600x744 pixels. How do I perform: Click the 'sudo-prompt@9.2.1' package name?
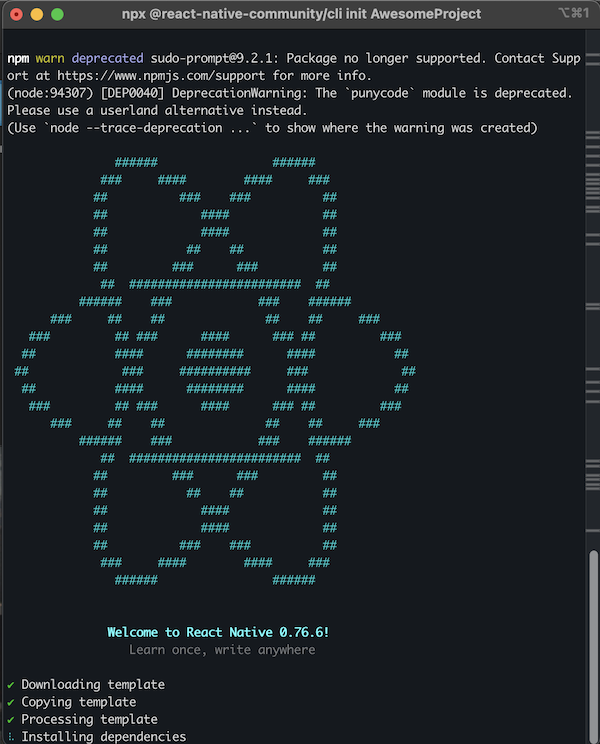click(214, 58)
